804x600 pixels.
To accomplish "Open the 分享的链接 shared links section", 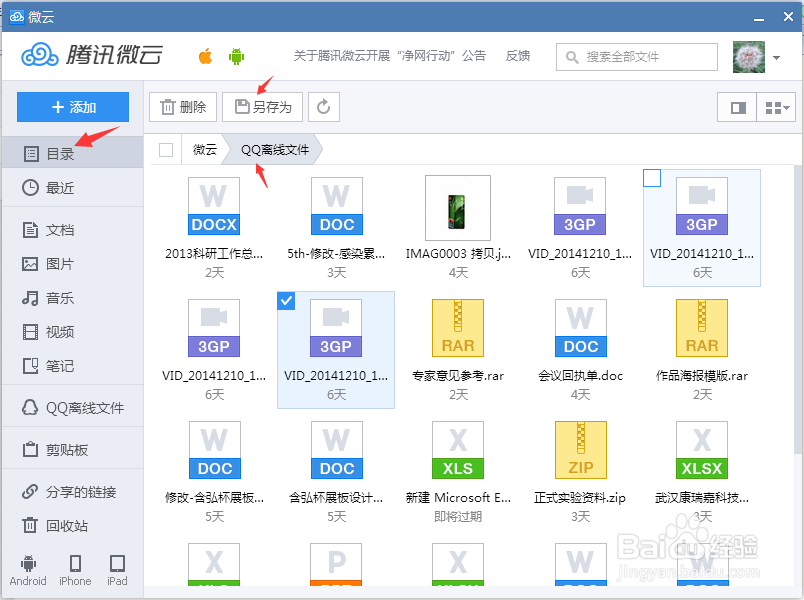I will (72, 492).
